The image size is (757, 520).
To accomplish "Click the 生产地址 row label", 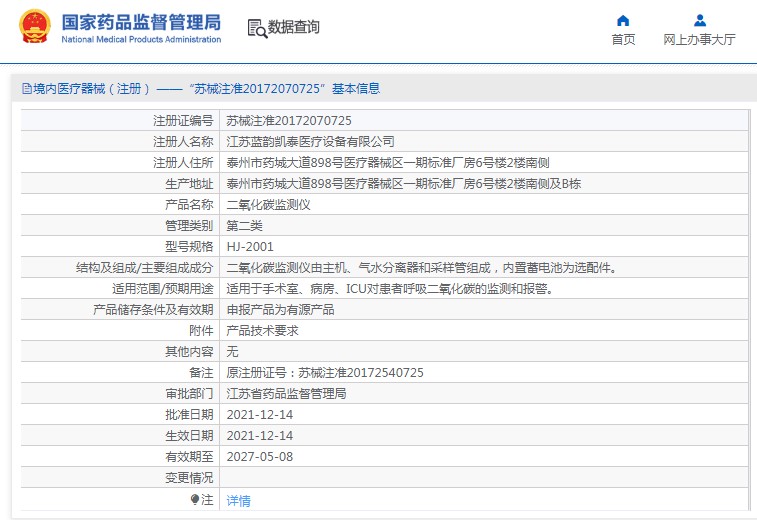I will [x=189, y=183].
